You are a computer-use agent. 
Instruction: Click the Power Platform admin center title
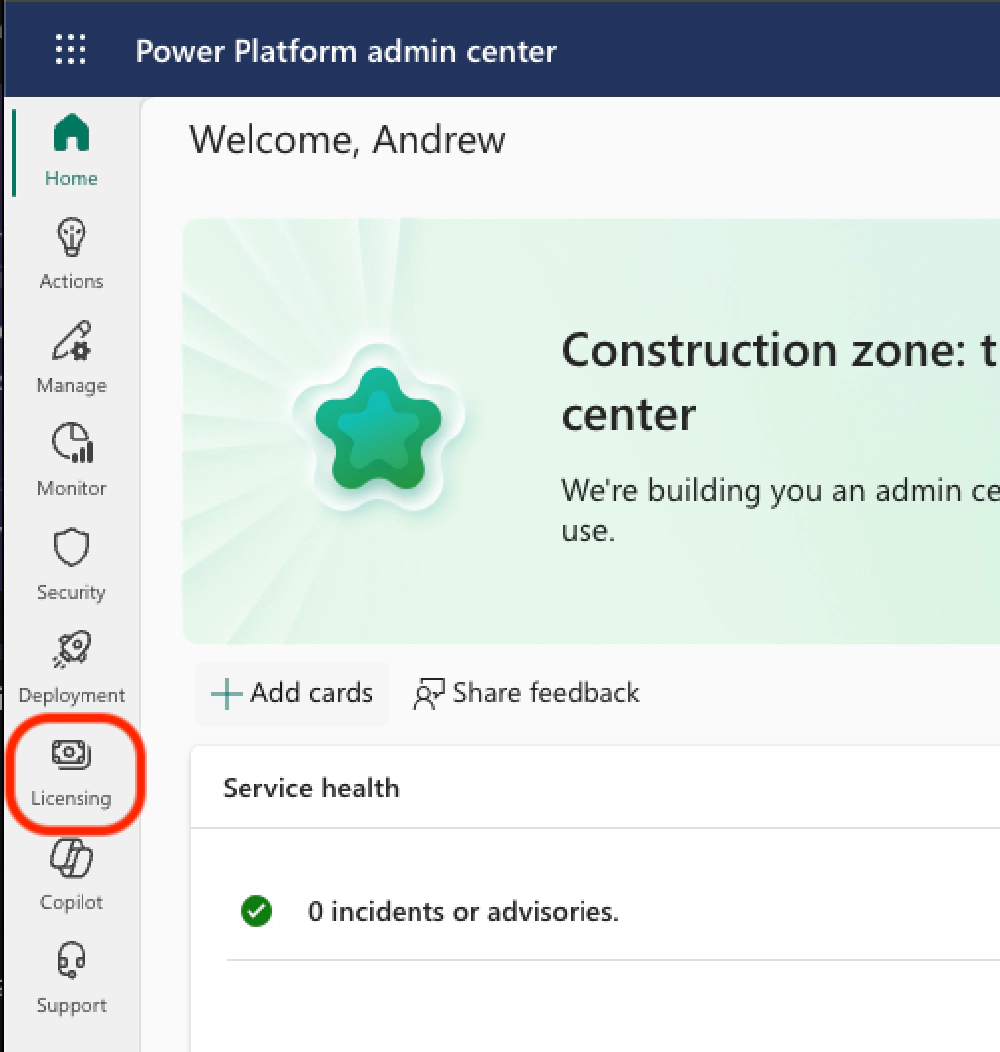click(x=346, y=52)
